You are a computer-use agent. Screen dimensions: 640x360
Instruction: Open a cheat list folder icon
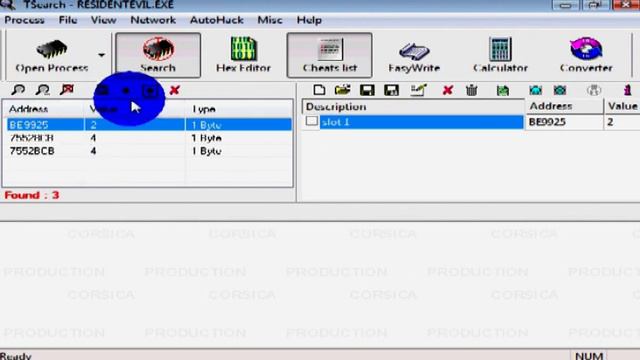(342, 90)
